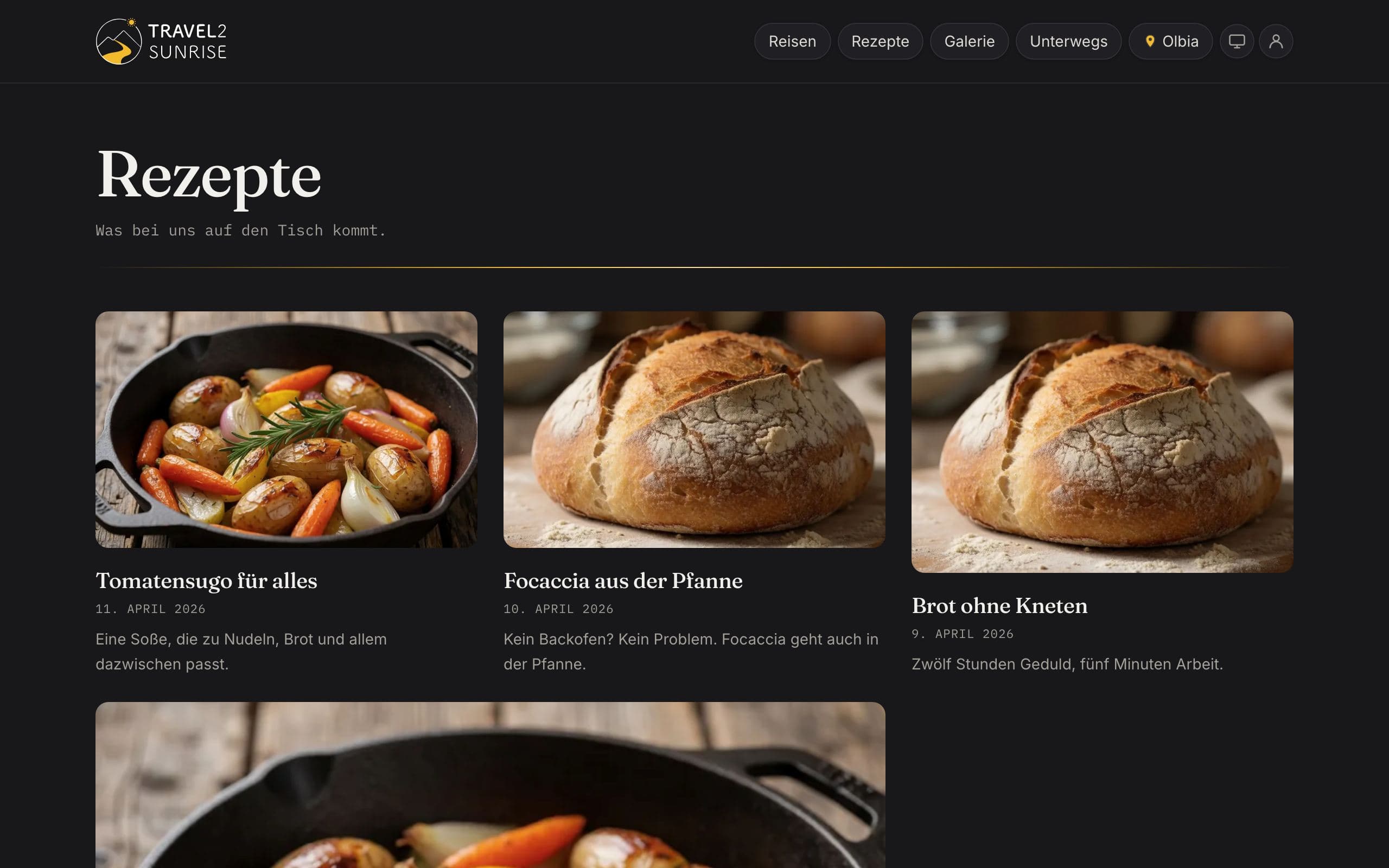
Task: Go to the Rezepte nav item
Action: (880, 41)
